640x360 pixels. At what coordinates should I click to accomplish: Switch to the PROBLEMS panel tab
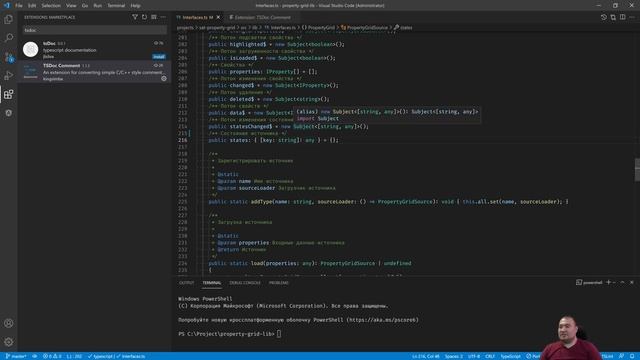(278, 282)
